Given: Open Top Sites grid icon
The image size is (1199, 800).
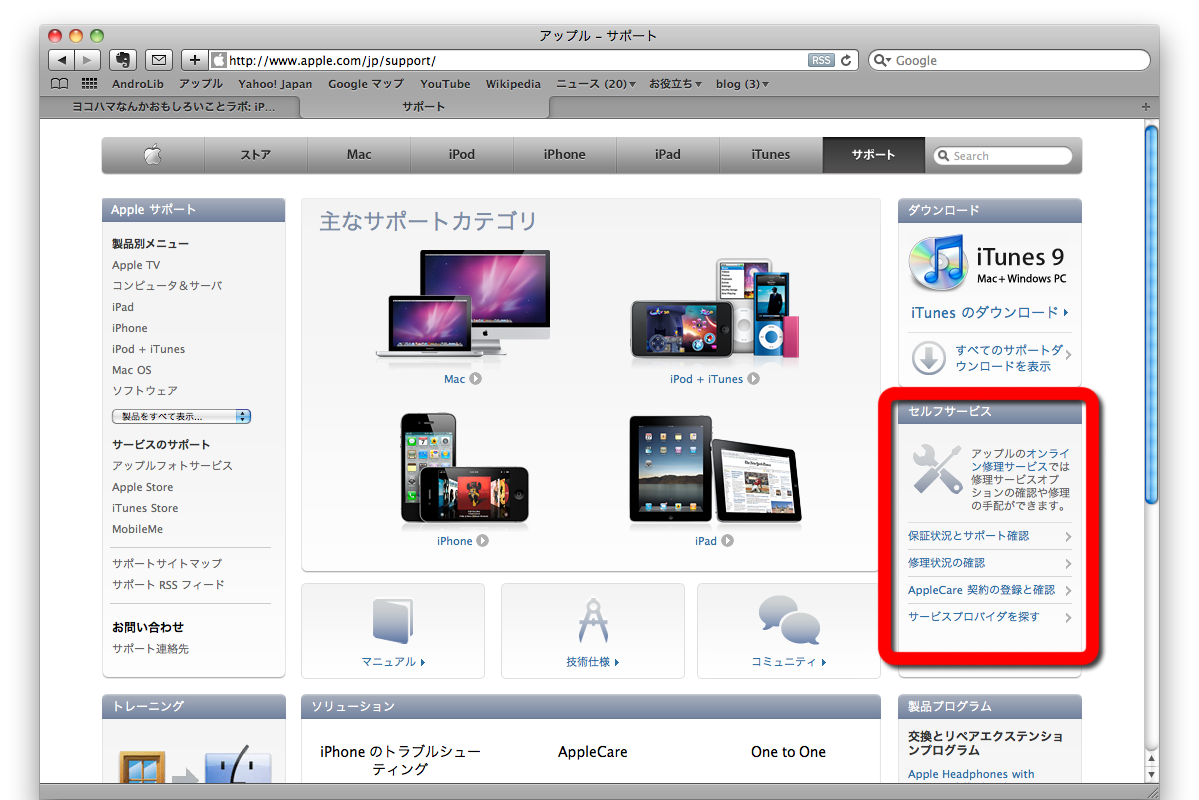Looking at the screenshot, I should coord(89,84).
